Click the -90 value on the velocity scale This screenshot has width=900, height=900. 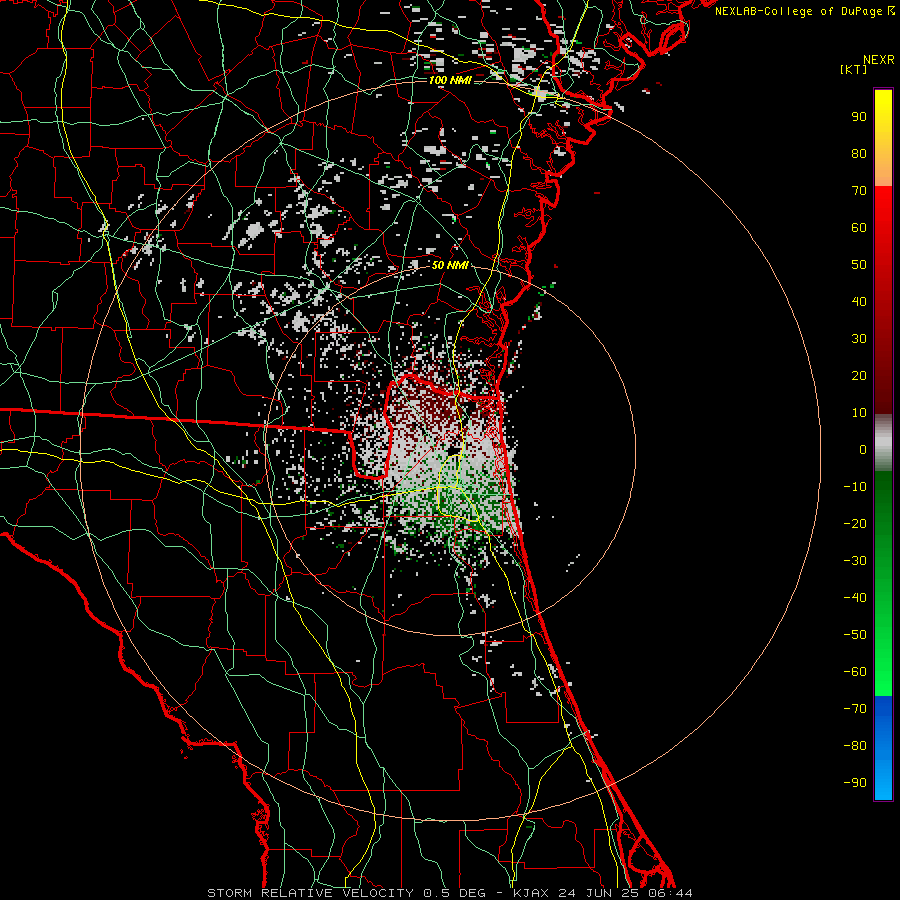coord(855,782)
